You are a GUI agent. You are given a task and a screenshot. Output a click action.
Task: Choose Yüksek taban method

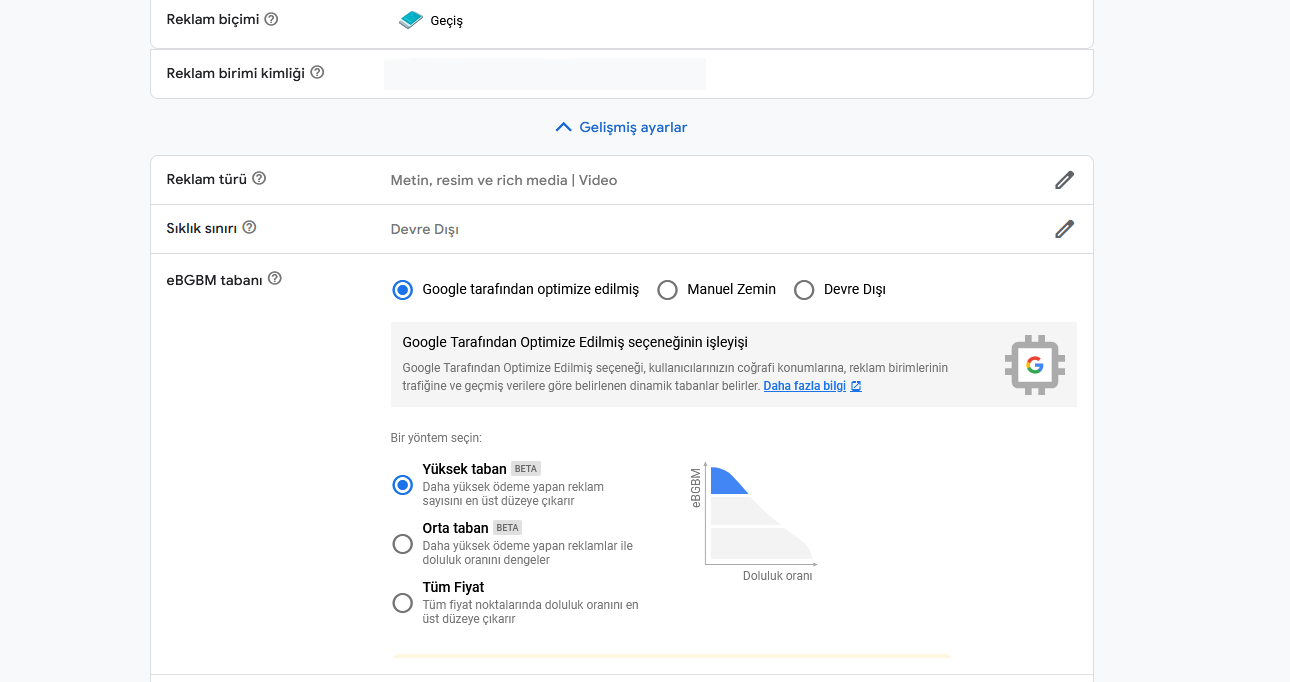[x=402, y=485]
